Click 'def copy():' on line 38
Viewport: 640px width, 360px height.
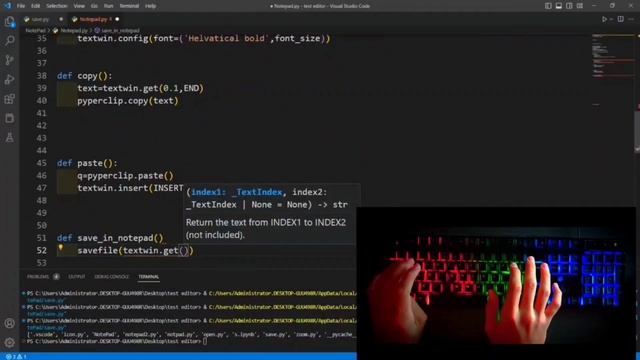pos(84,76)
